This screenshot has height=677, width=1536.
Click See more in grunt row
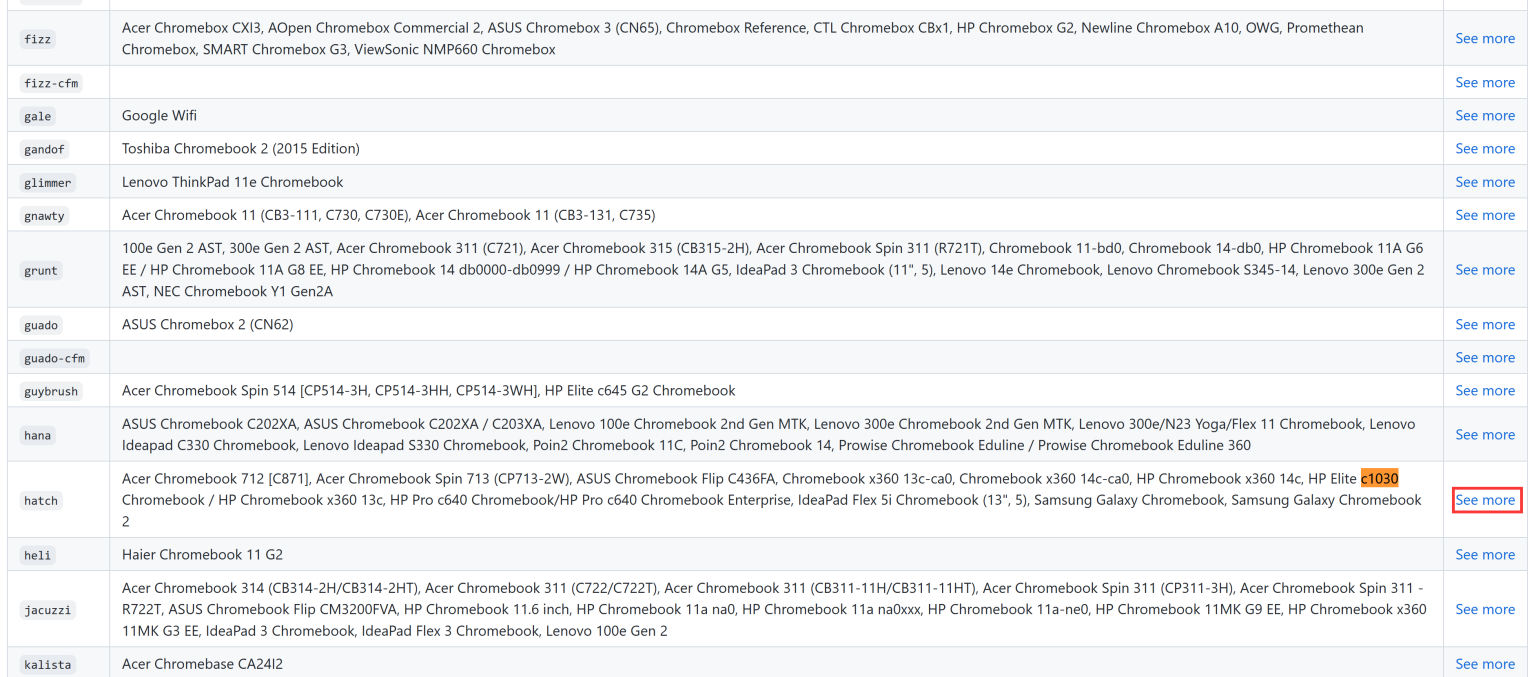(1485, 269)
